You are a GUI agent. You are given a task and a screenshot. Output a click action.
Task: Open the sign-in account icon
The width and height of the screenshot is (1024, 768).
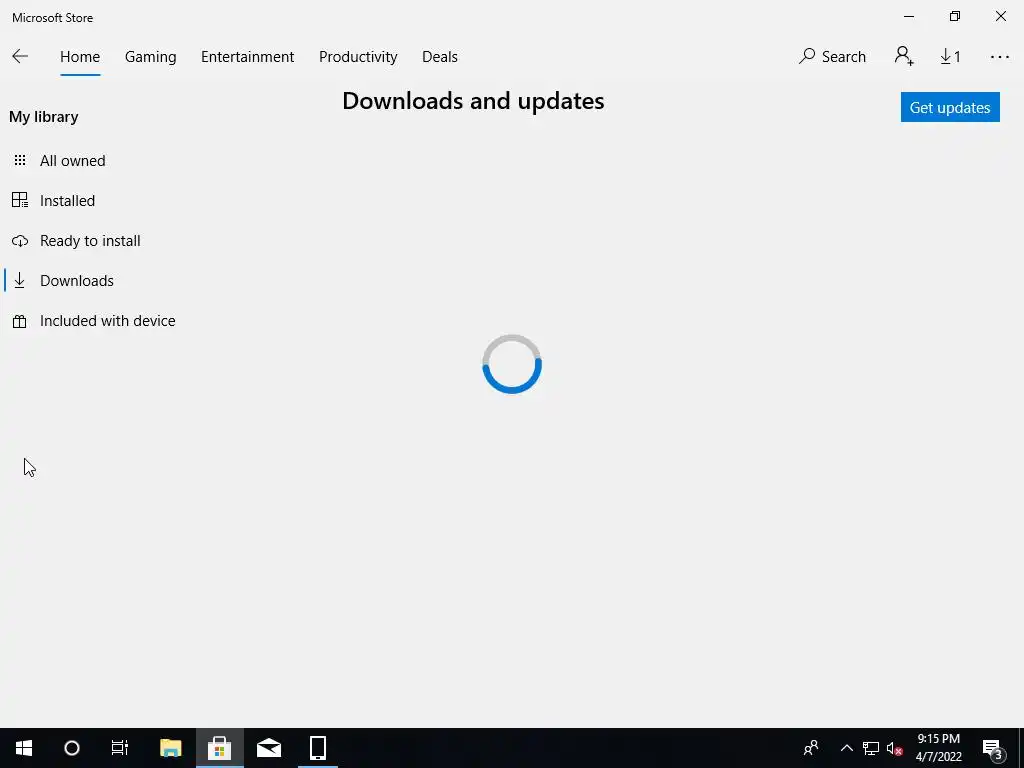[904, 56]
